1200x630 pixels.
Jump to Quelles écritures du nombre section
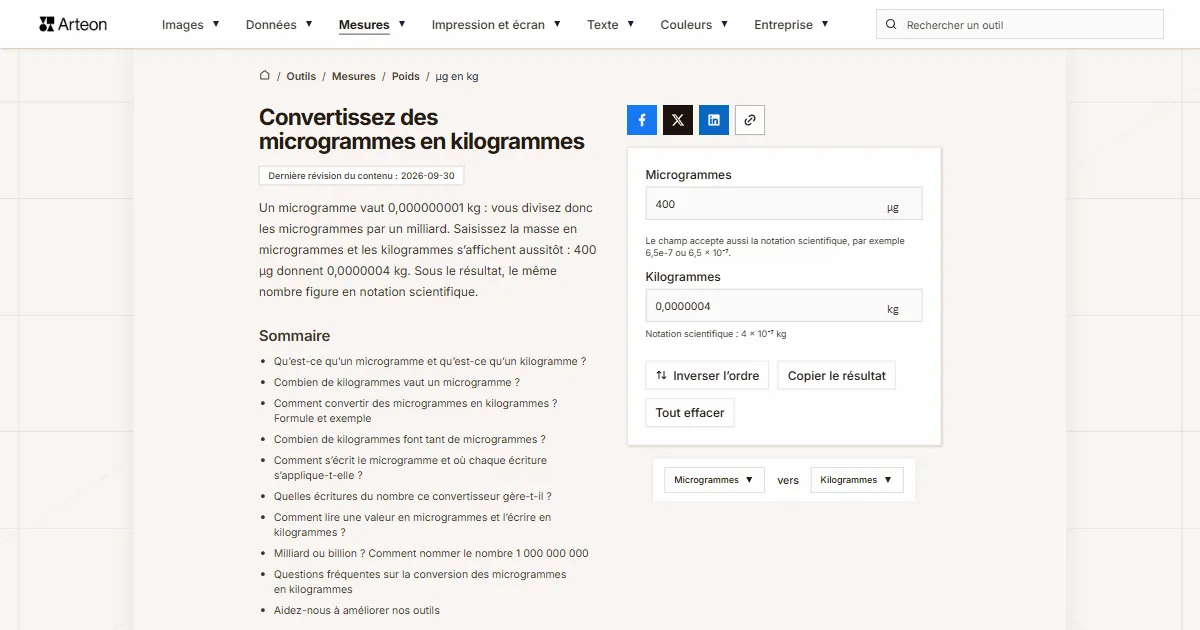pyautogui.click(x=413, y=496)
